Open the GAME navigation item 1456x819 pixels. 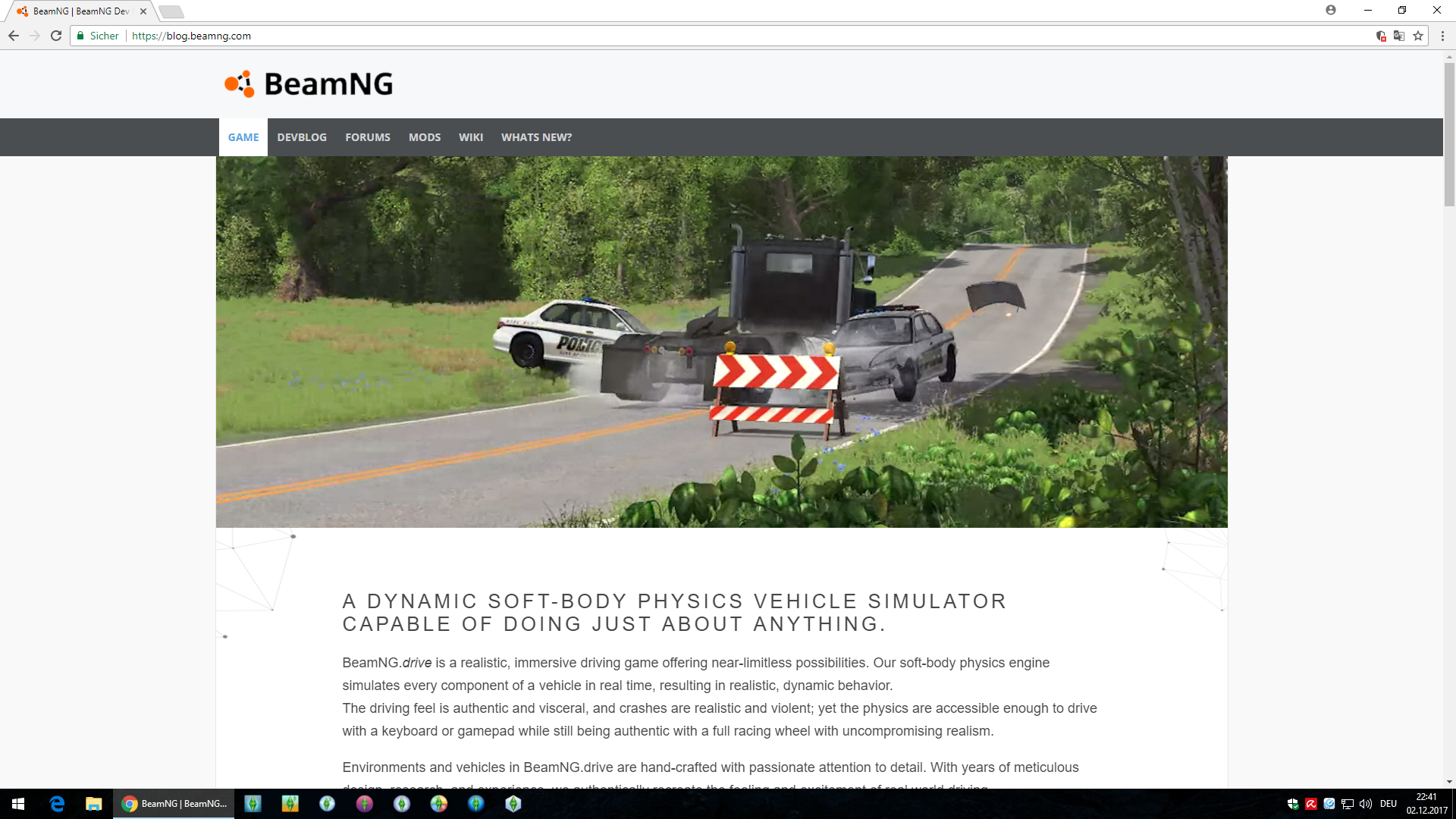tap(243, 137)
